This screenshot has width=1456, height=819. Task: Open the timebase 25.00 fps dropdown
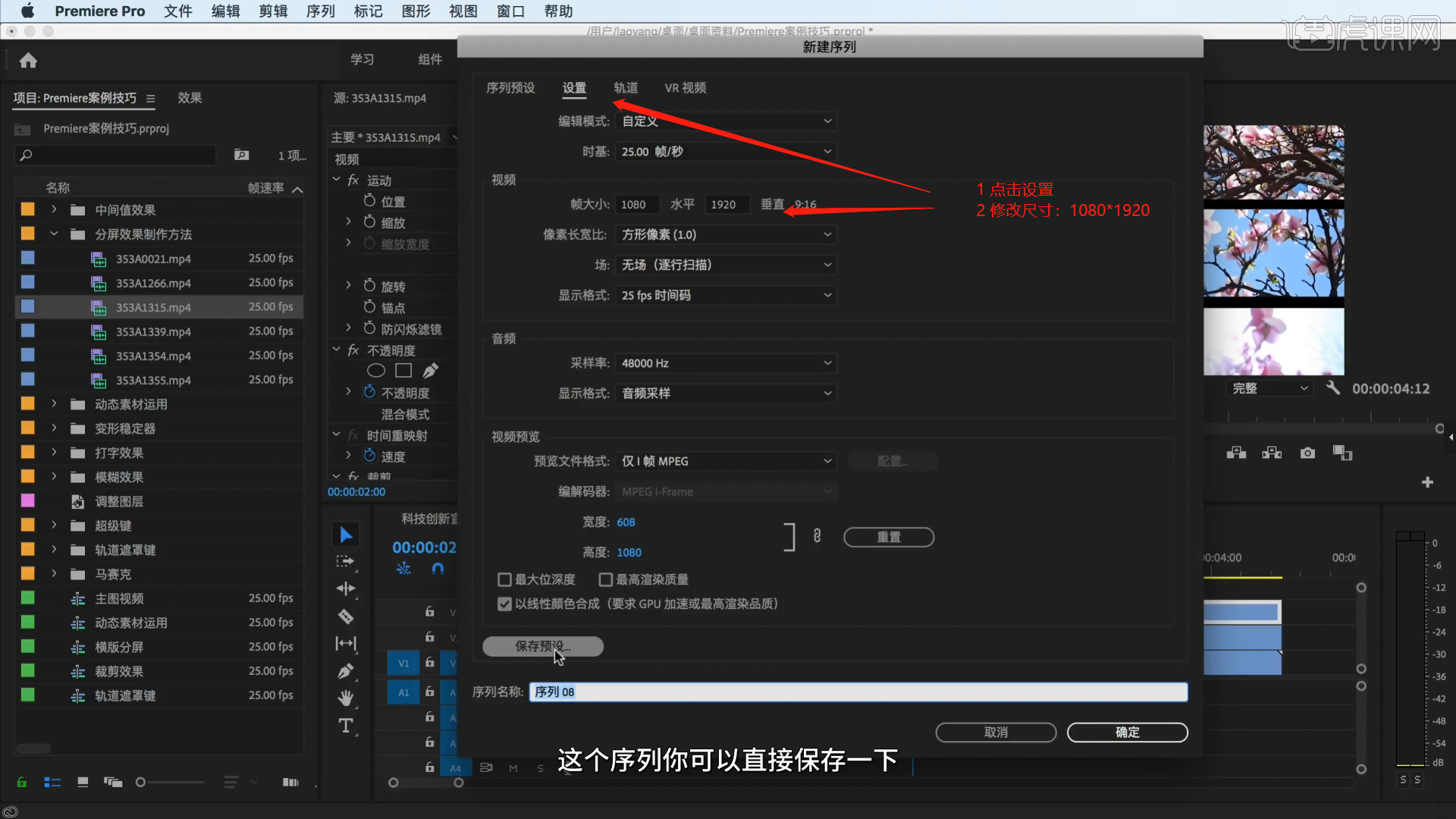pos(726,152)
